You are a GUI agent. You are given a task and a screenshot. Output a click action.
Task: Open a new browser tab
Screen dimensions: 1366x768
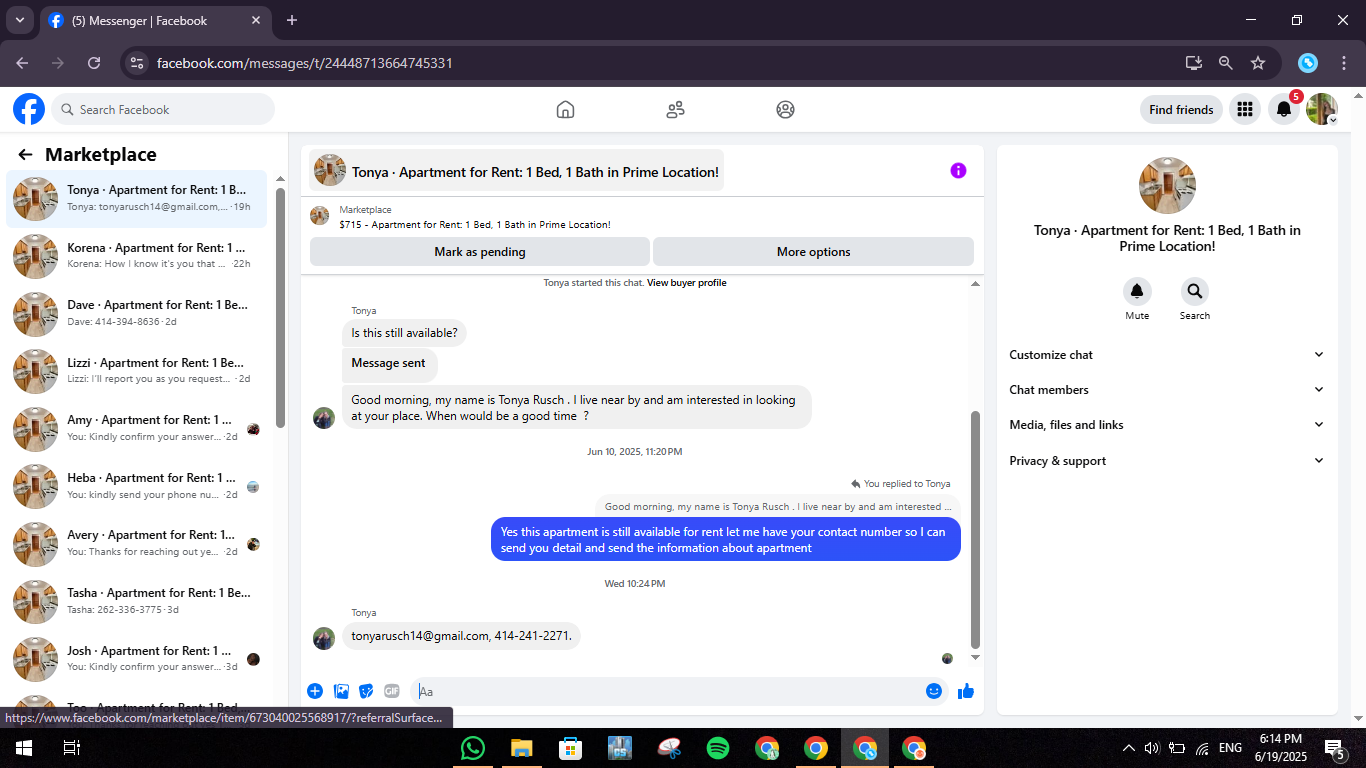point(292,20)
